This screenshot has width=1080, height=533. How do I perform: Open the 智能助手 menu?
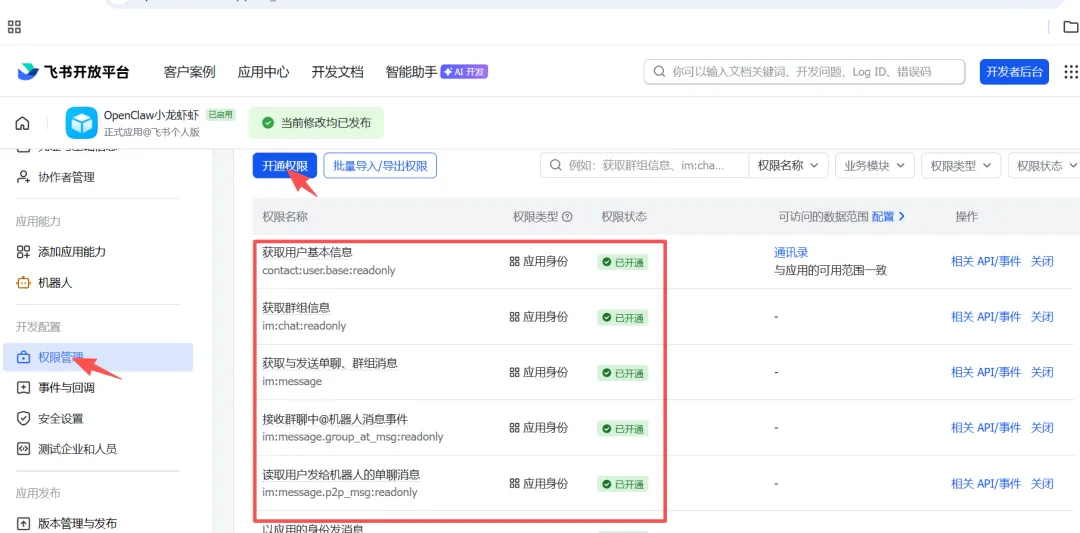411,72
